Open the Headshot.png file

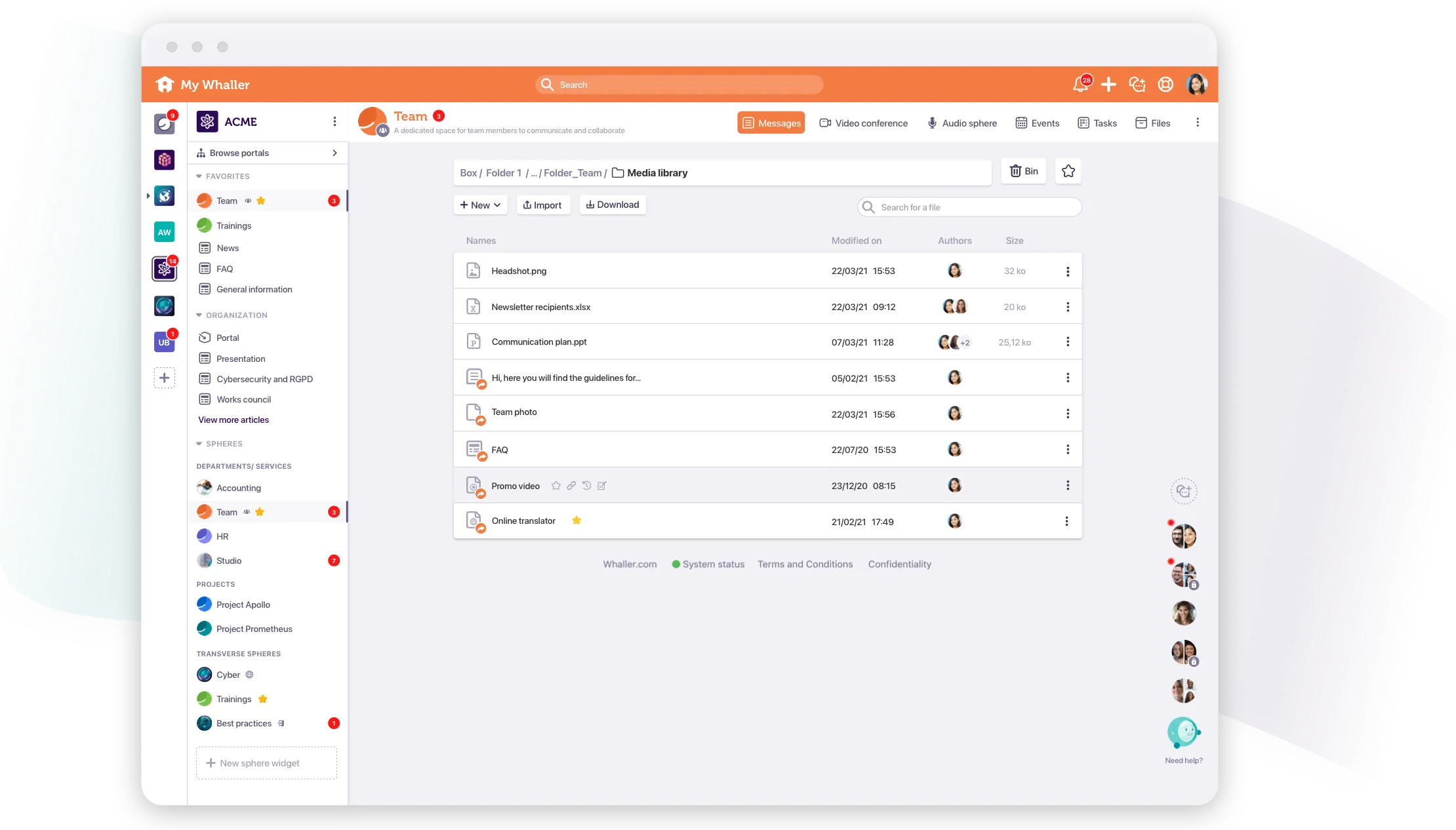click(x=519, y=271)
